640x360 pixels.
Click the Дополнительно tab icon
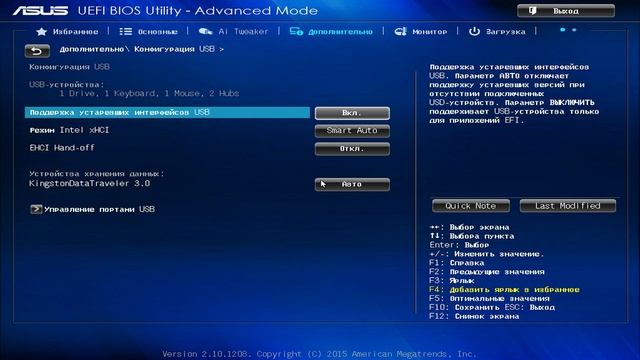coord(296,31)
